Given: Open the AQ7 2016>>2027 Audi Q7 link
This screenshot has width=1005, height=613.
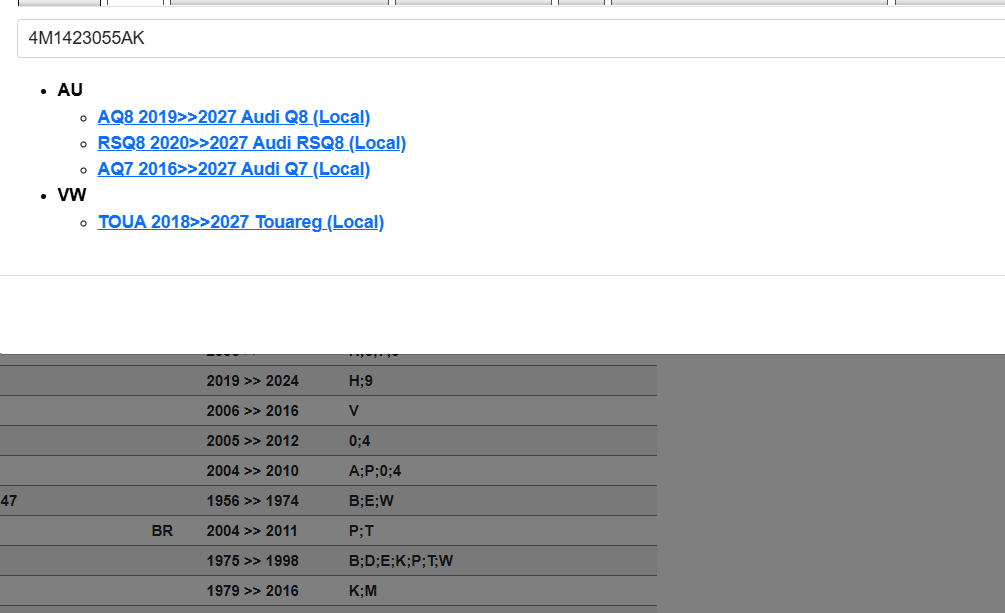Looking at the screenshot, I should (x=234, y=169).
